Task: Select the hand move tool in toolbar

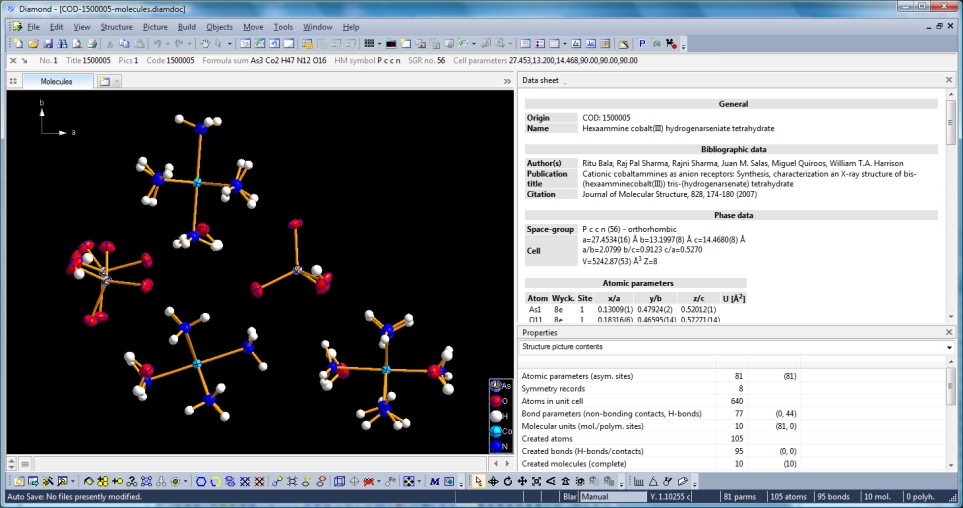Action: tap(205, 44)
